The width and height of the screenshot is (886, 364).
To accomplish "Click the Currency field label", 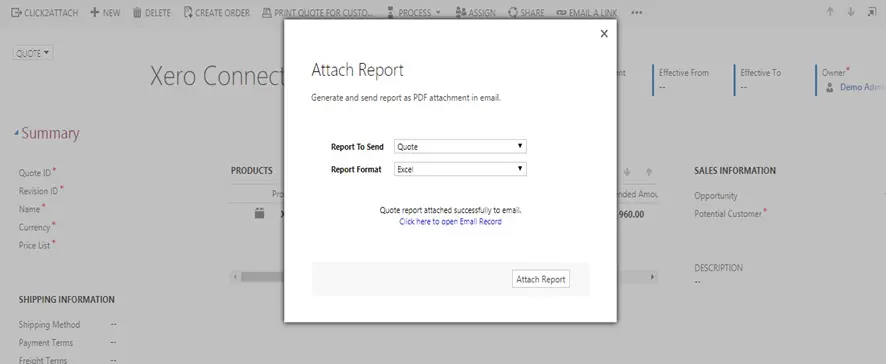I will [34, 227].
